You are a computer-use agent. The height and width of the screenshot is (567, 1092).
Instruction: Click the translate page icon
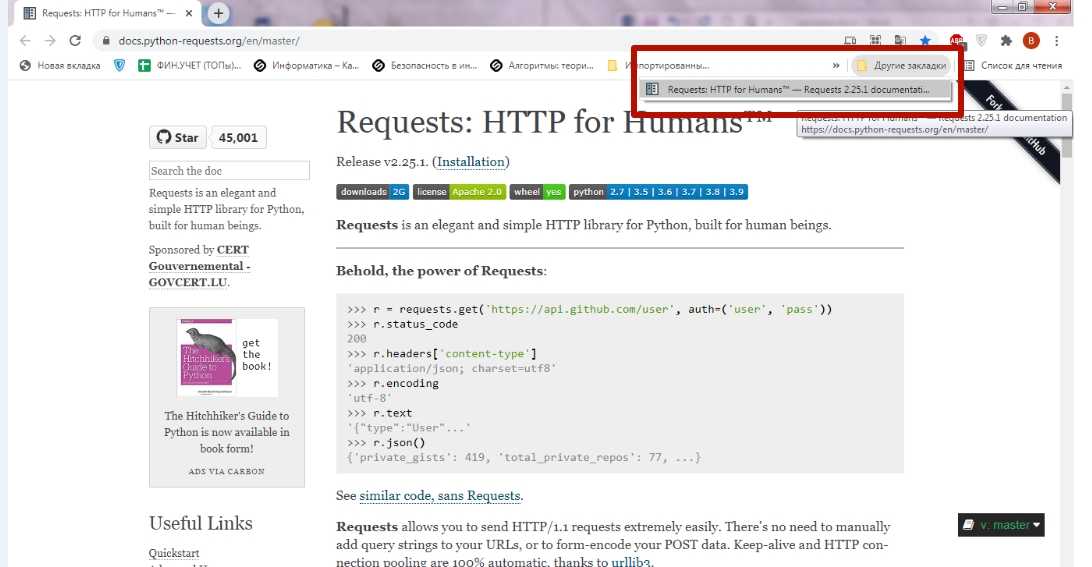pyautogui.click(x=900, y=41)
